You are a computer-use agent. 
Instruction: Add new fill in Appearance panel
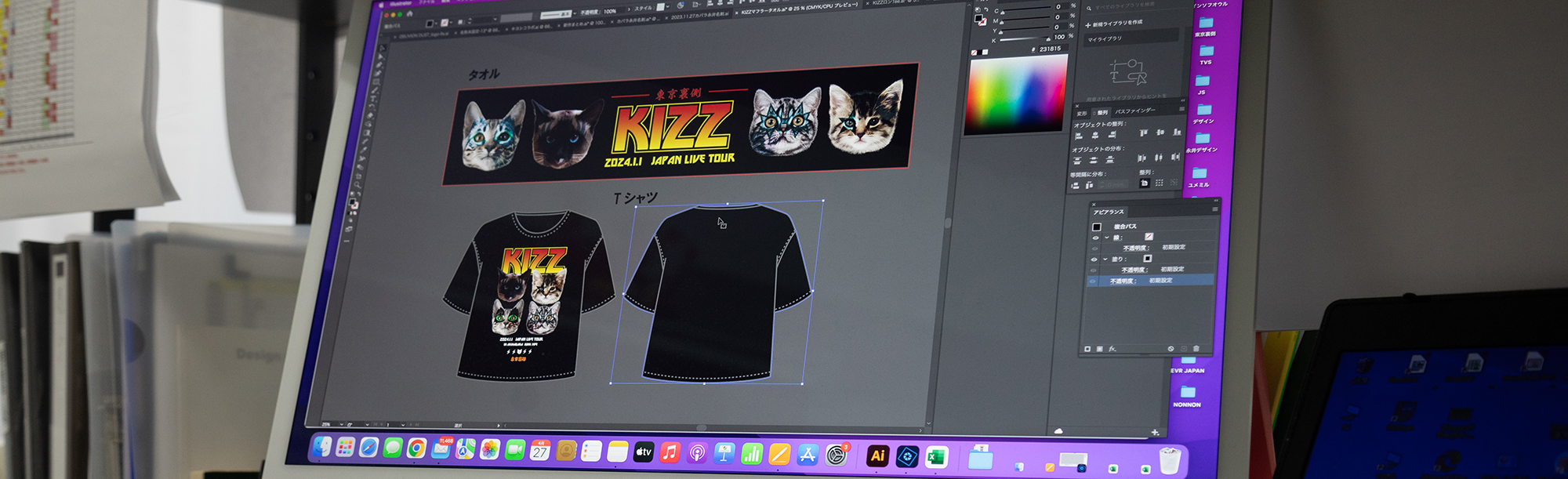1099,349
